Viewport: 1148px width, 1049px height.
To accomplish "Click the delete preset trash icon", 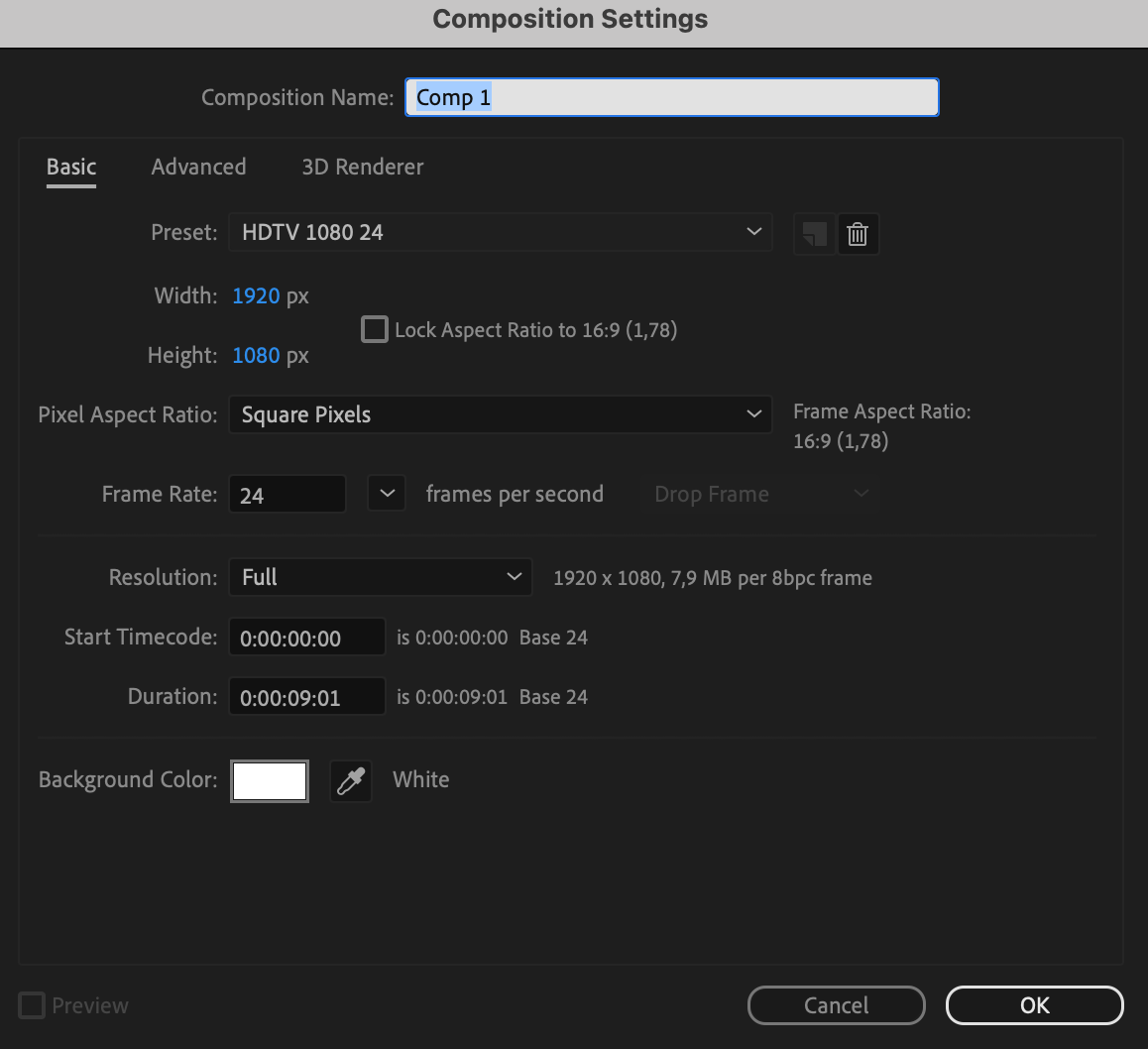I will click(859, 234).
